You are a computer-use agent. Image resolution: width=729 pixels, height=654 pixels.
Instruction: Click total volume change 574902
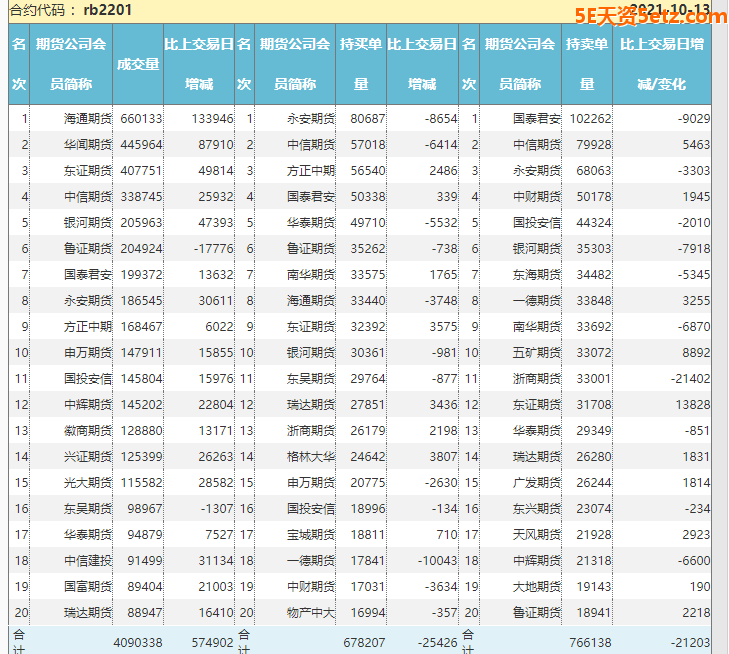click(x=212, y=643)
